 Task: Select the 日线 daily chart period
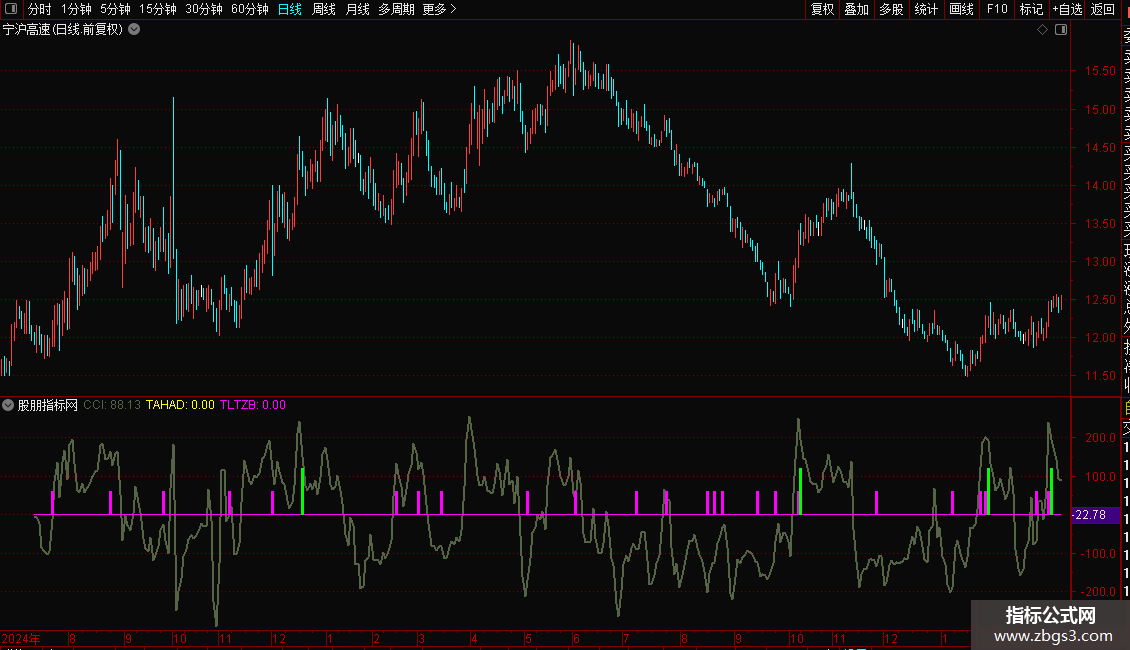point(290,10)
